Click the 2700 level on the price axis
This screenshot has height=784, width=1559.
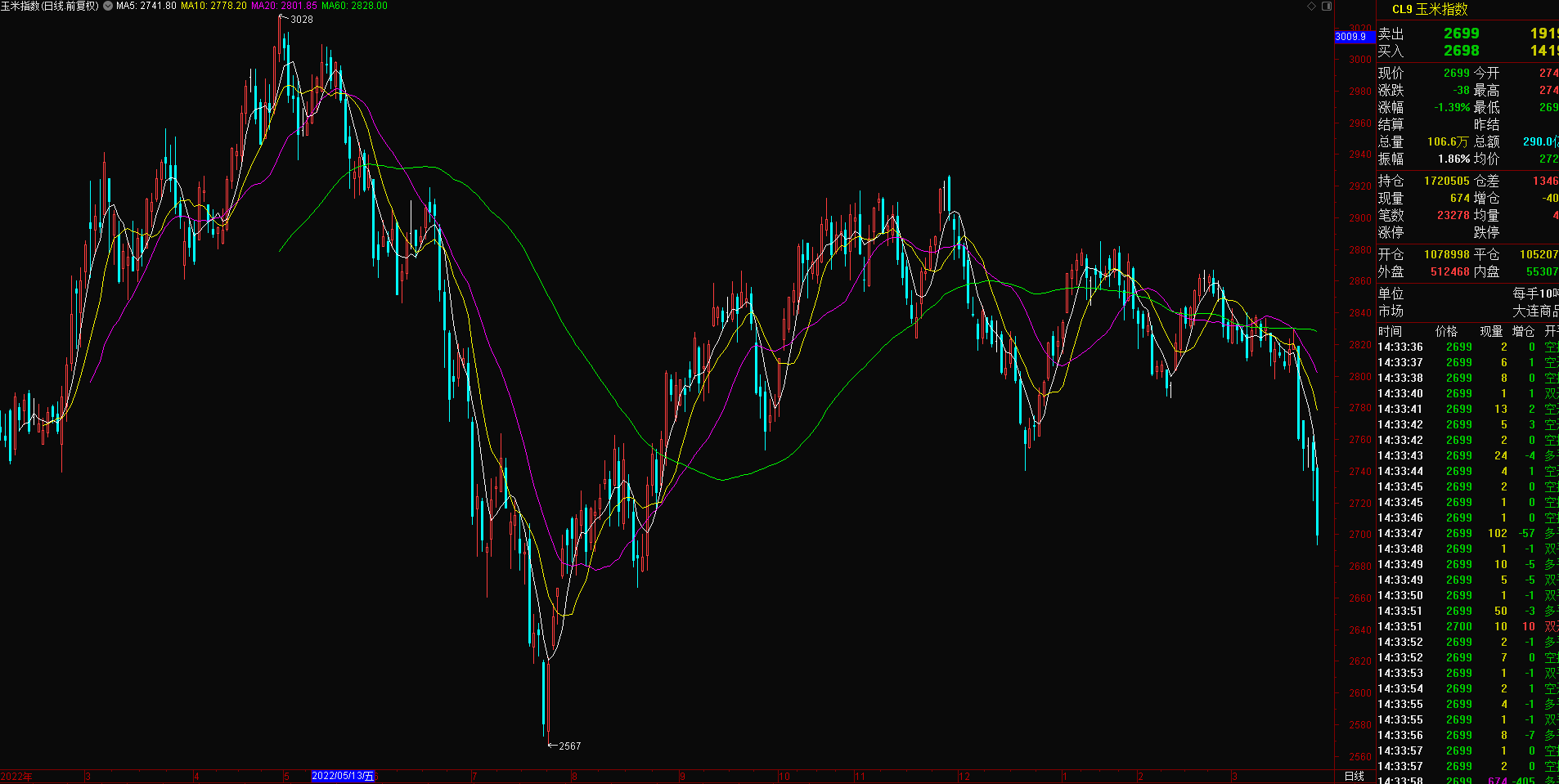click(1360, 535)
